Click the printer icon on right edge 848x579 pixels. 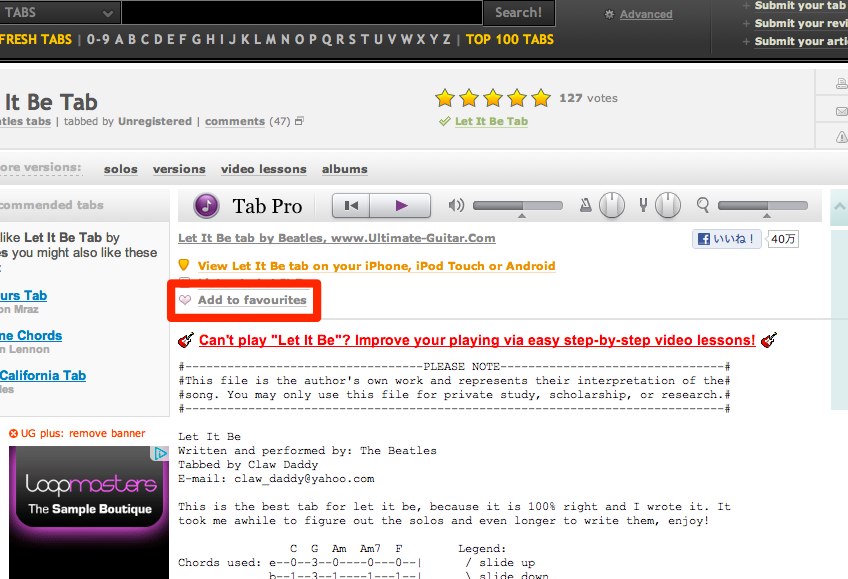pyautogui.click(x=839, y=84)
